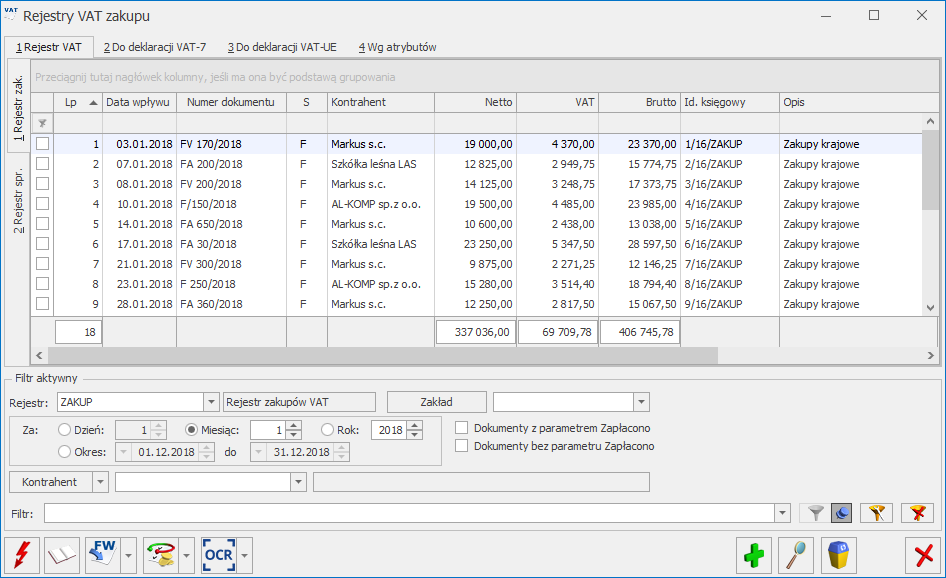Open selected record with magnifier icon
946x578 pixels.
pos(796,555)
